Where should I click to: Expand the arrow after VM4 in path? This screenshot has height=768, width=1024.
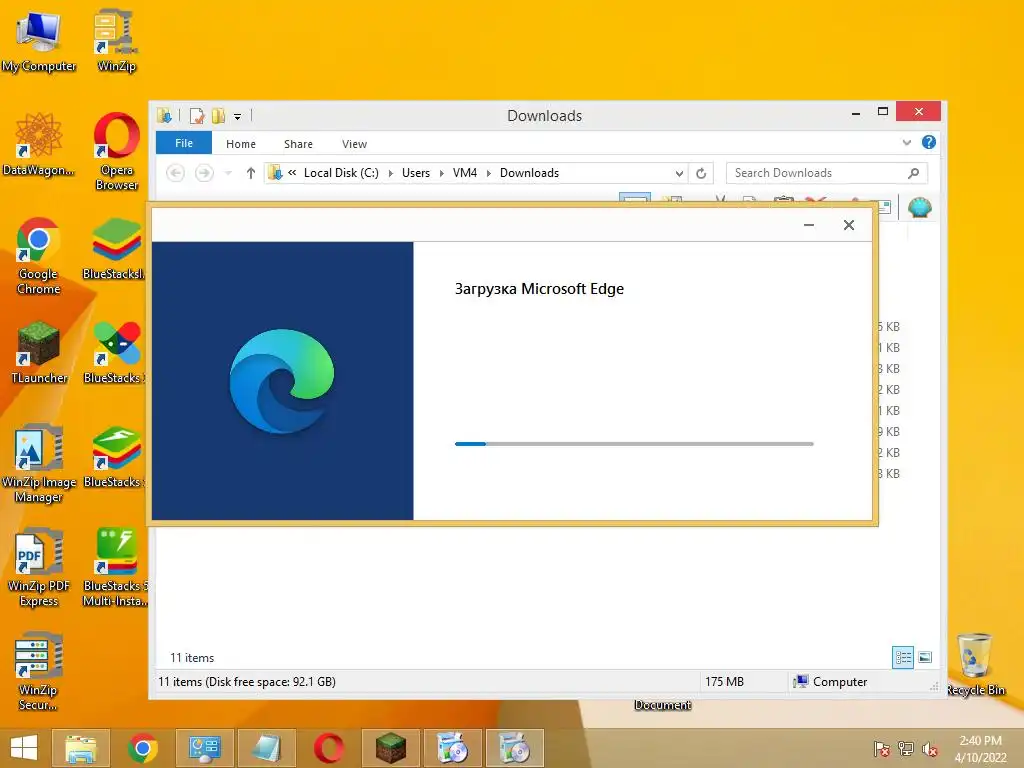click(488, 173)
